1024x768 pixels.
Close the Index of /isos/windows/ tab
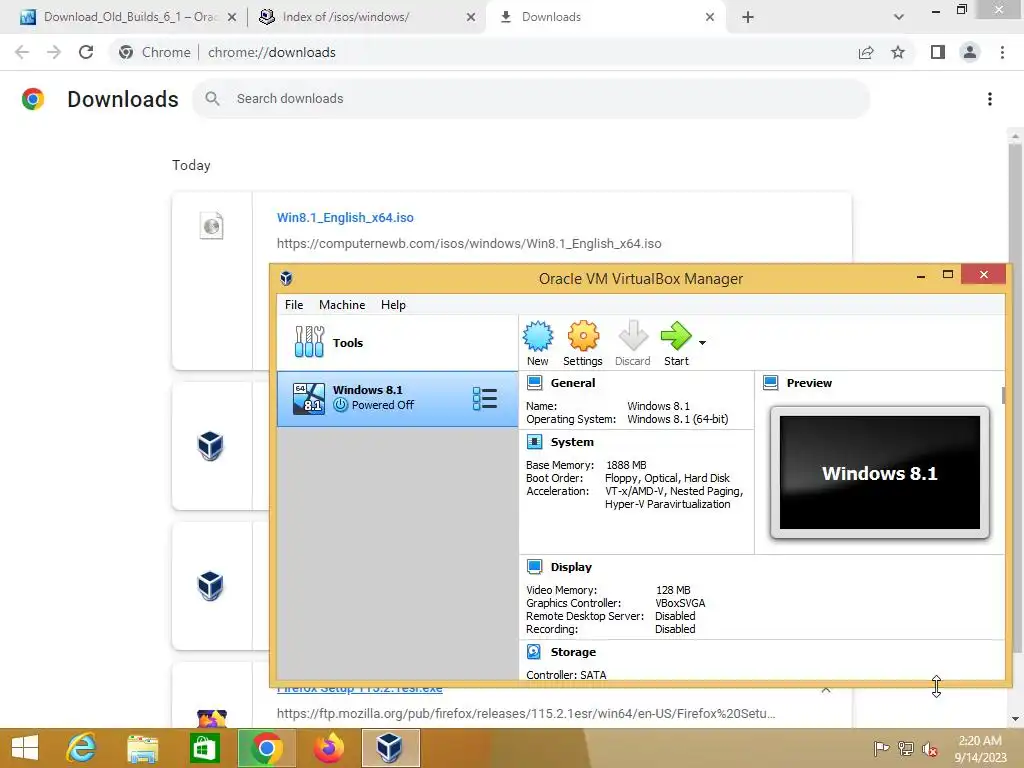(x=471, y=17)
